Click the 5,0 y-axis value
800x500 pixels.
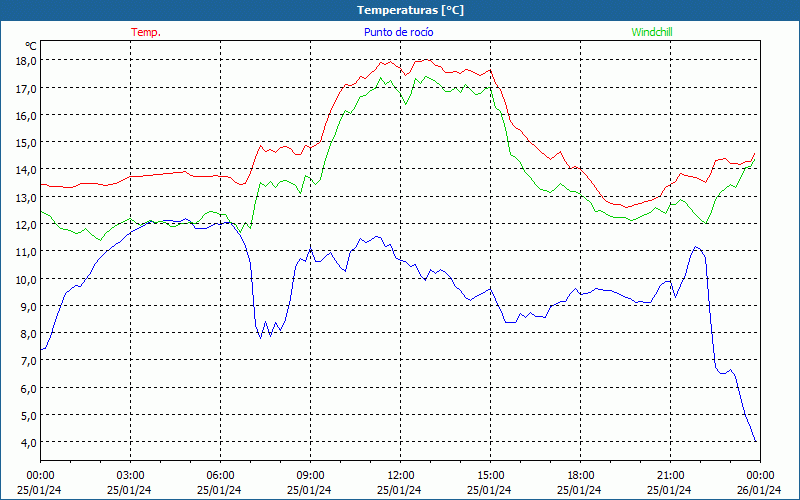pos(29,415)
